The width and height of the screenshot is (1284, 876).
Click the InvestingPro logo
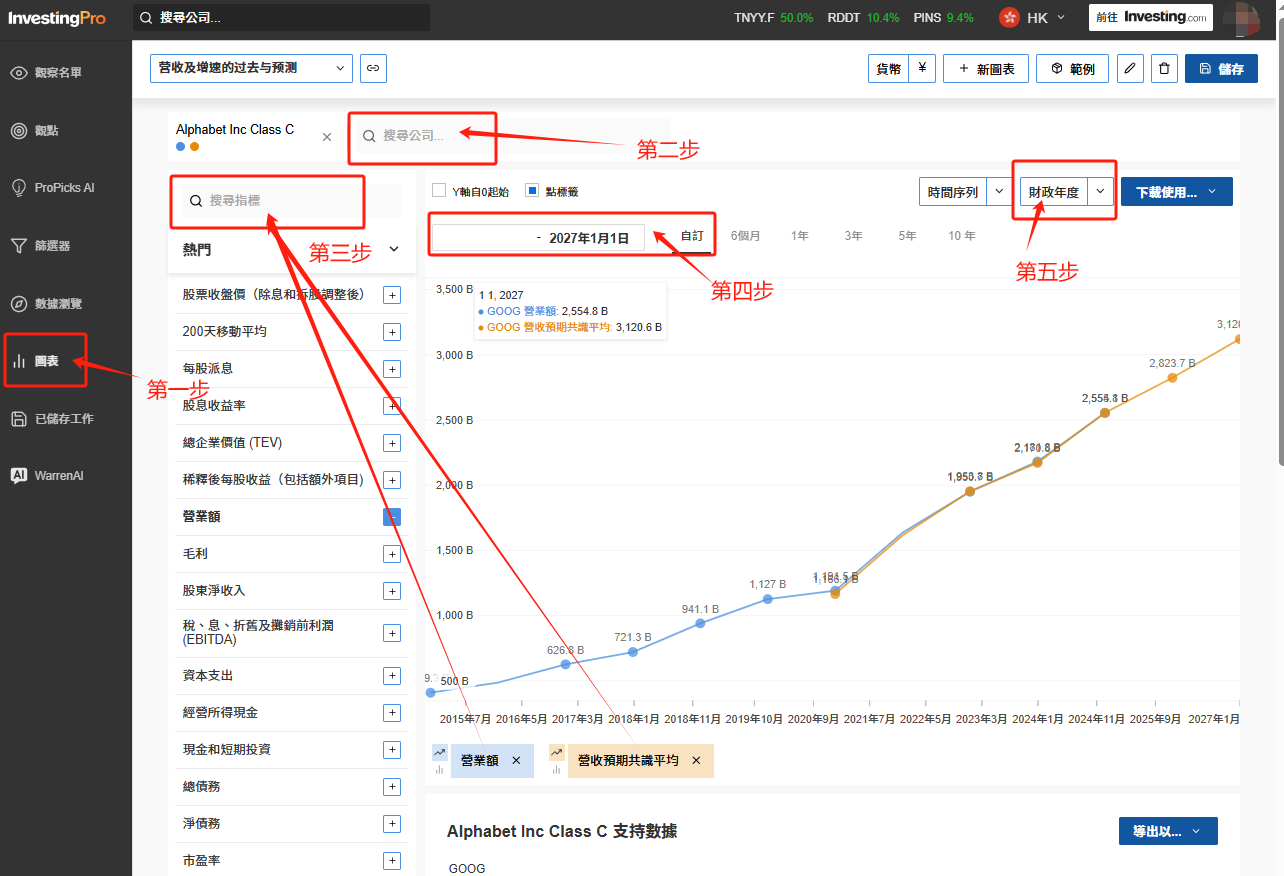point(57,18)
